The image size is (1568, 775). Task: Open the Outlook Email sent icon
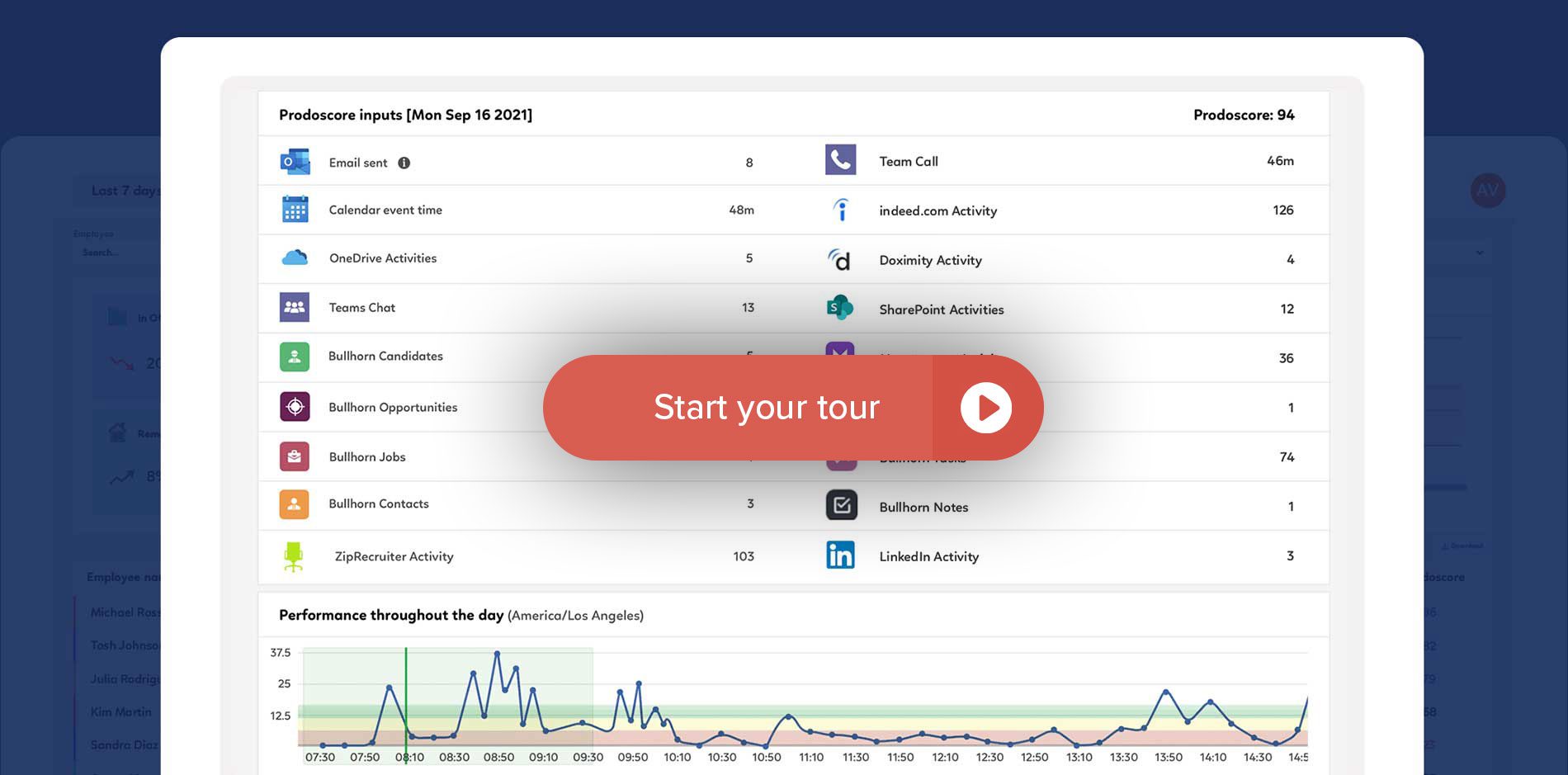point(295,162)
